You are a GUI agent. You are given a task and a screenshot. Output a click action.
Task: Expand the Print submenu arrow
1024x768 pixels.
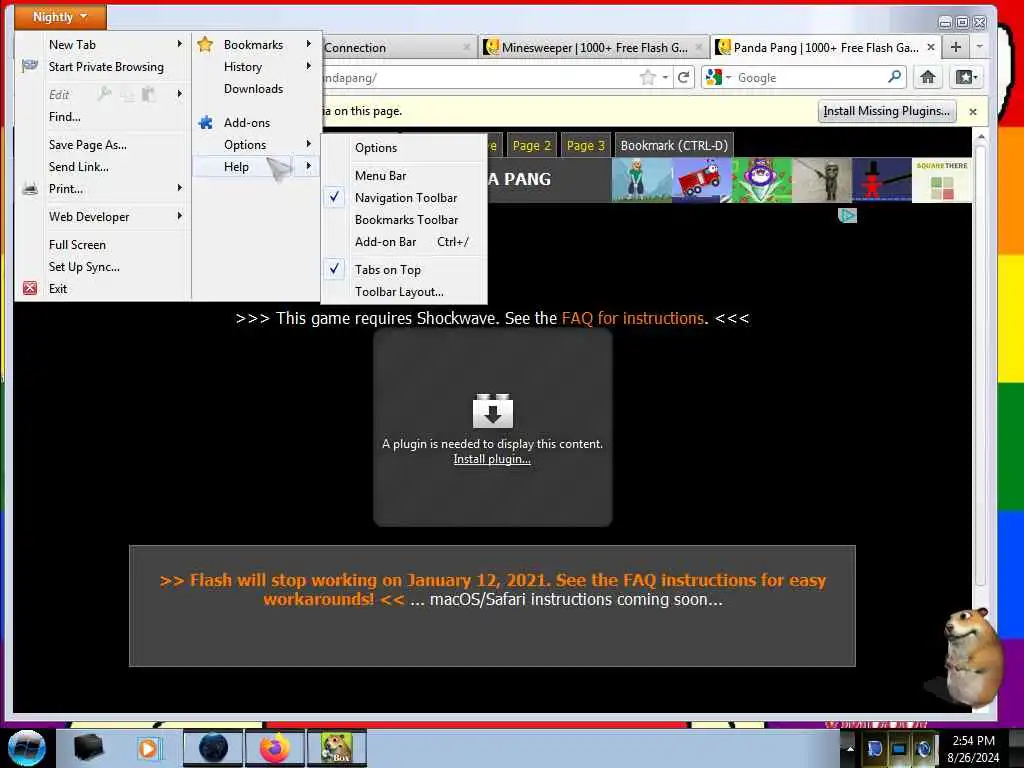coord(179,188)
